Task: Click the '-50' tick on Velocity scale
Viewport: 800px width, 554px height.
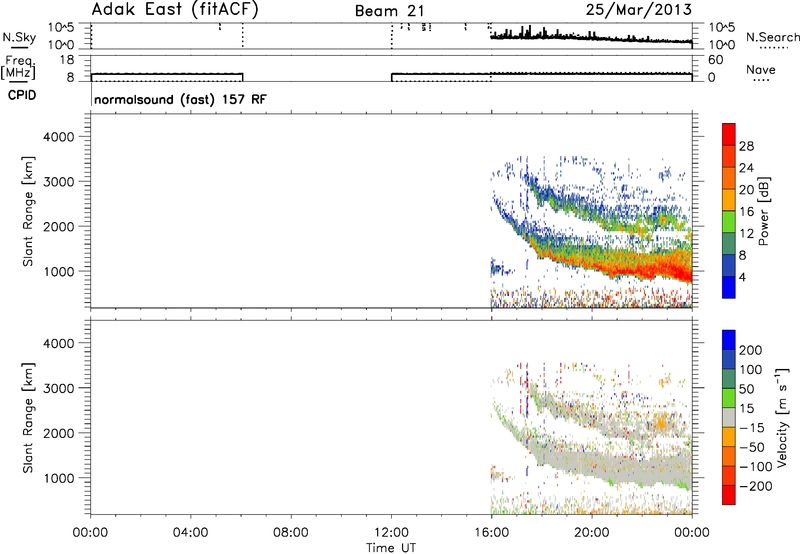Action: 752,447
